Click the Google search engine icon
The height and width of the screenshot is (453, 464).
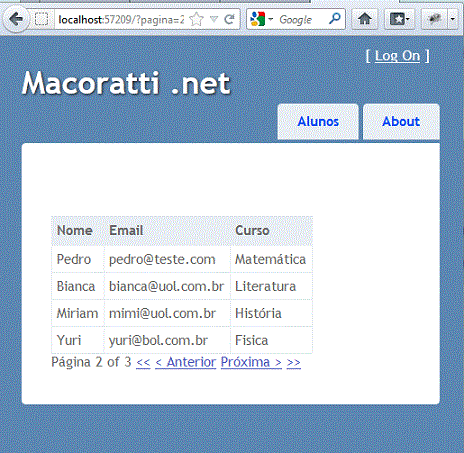258,19
